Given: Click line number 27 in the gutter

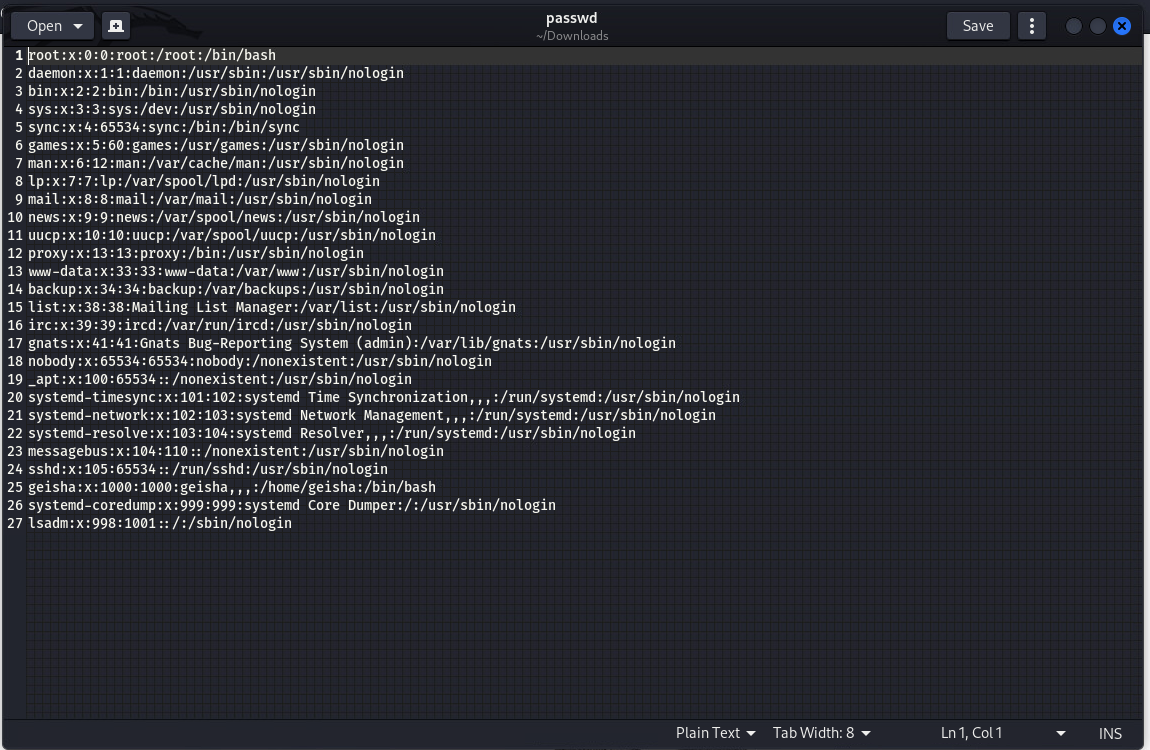Looking at the screenshot, I should [x=15, y=523].
